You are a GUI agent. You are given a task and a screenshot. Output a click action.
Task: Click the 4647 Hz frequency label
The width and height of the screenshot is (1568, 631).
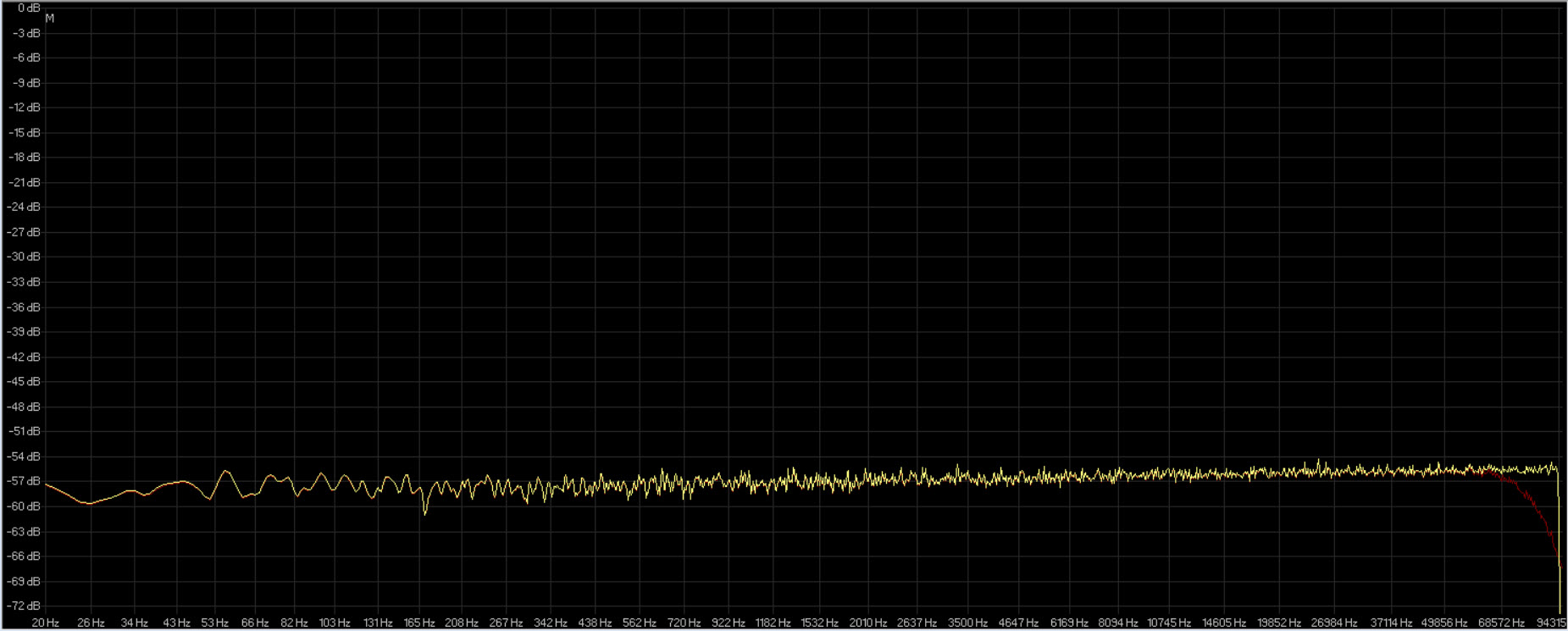coord(1018,623)
